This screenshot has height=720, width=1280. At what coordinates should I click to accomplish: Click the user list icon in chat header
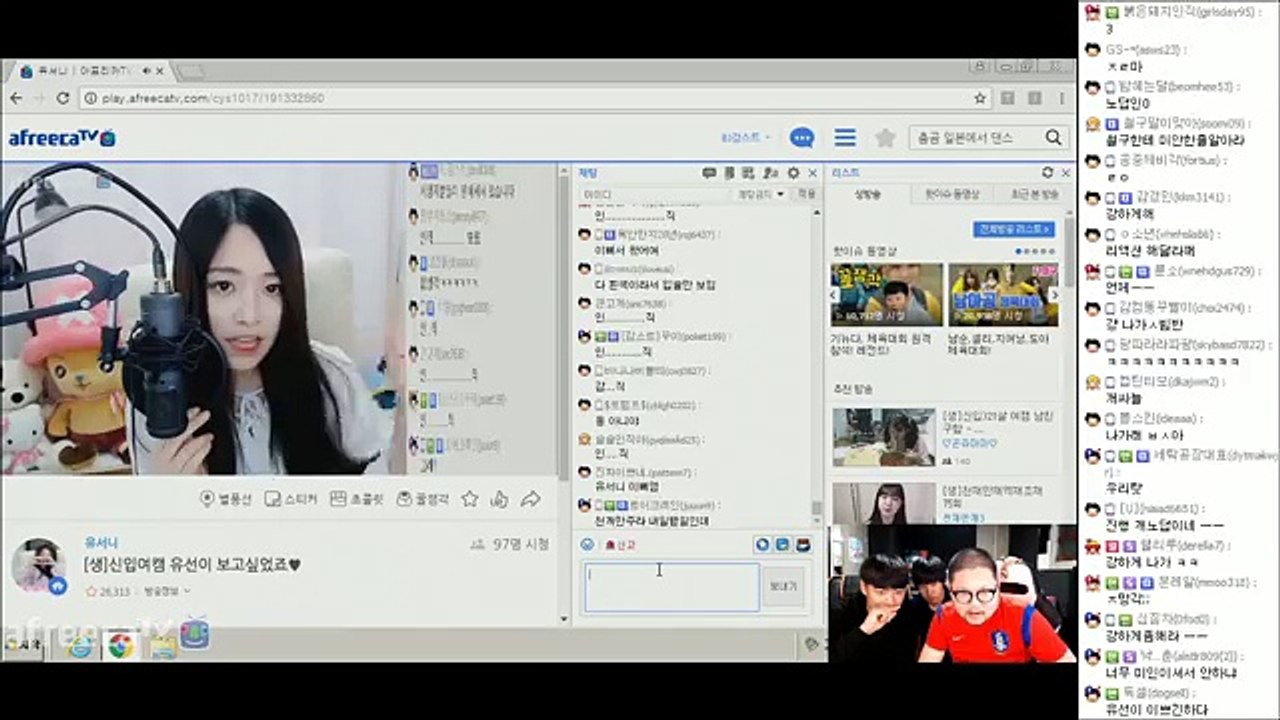click(x=770, y=173)
